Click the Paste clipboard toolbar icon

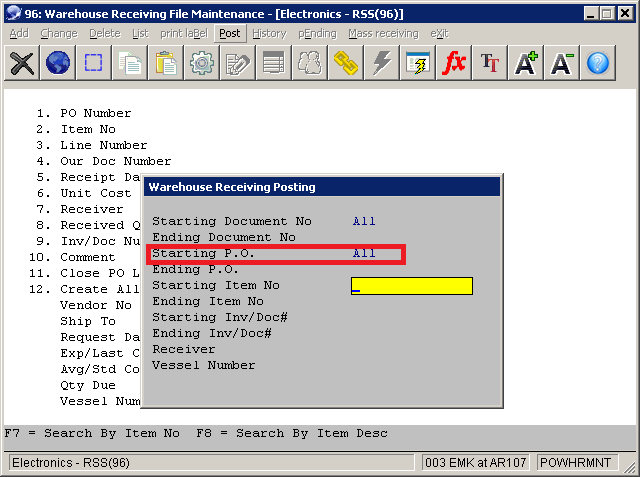pyautogui.click(x=165, y=63)
